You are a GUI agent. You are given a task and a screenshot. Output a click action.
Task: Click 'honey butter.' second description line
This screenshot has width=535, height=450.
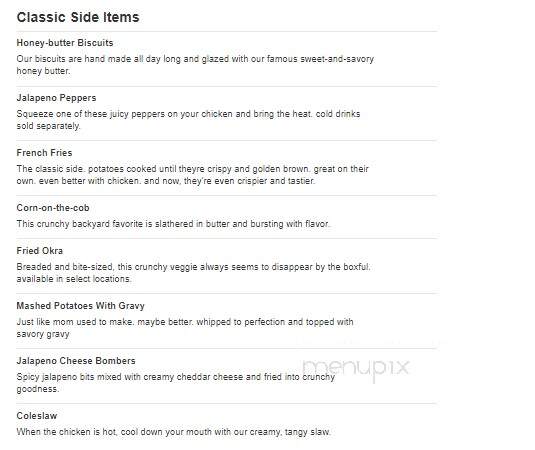coord(43,71)
